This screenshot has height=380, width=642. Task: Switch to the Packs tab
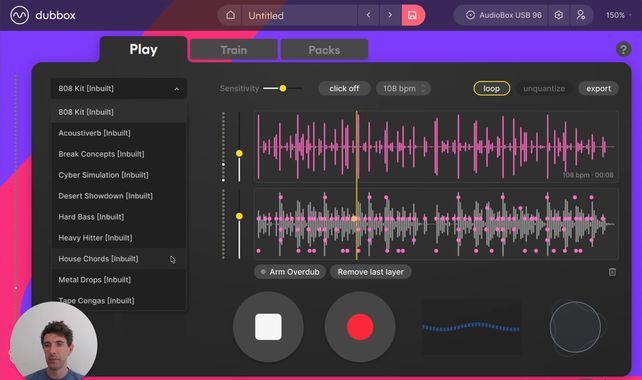click(x=324, y=50)
